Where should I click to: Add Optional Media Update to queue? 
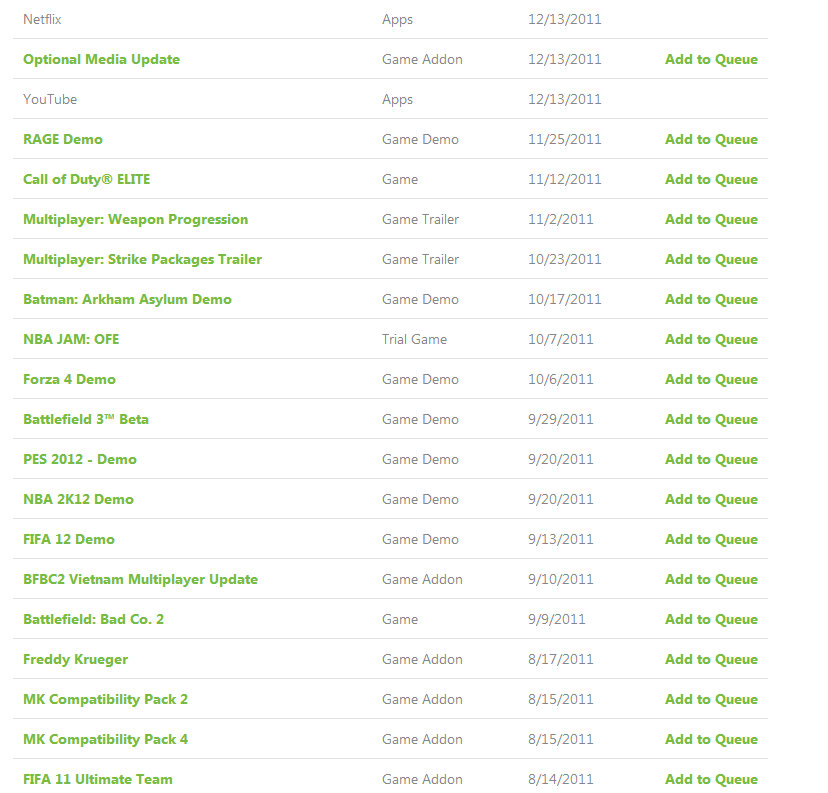[x=711, y=59]
